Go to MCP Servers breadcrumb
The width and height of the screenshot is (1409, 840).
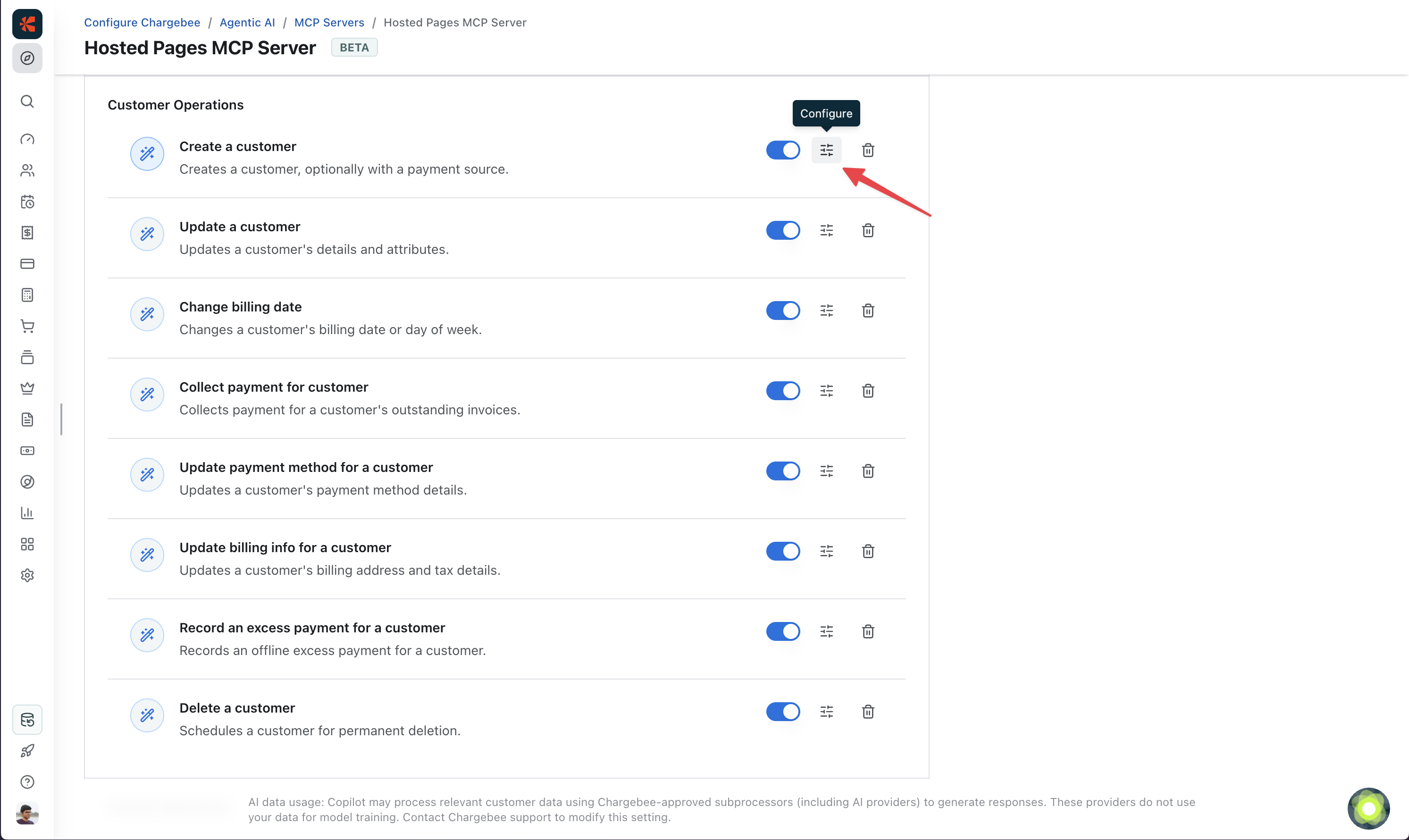point(329,23)
